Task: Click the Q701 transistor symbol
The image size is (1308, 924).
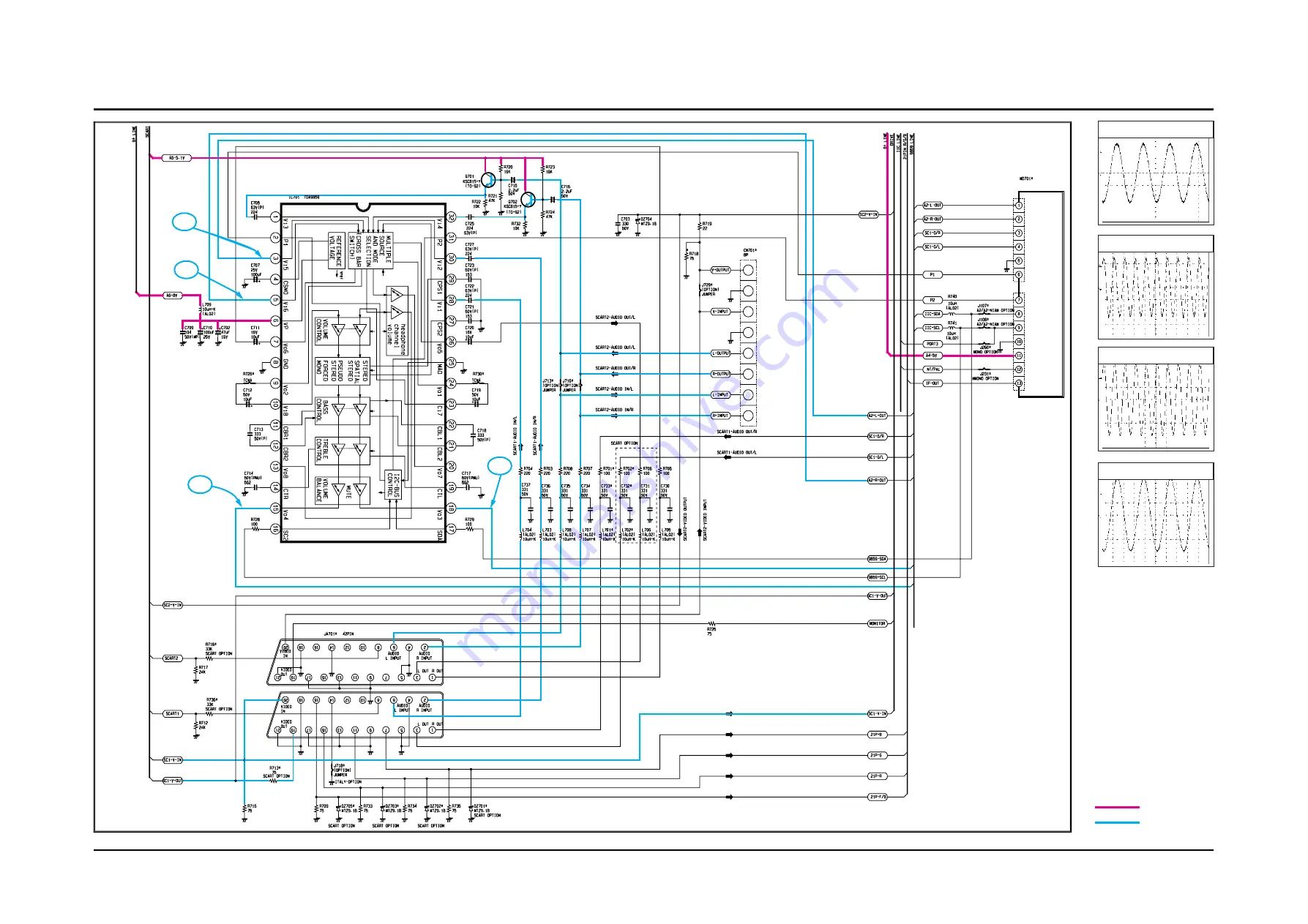Action: [x=490, y=180]
